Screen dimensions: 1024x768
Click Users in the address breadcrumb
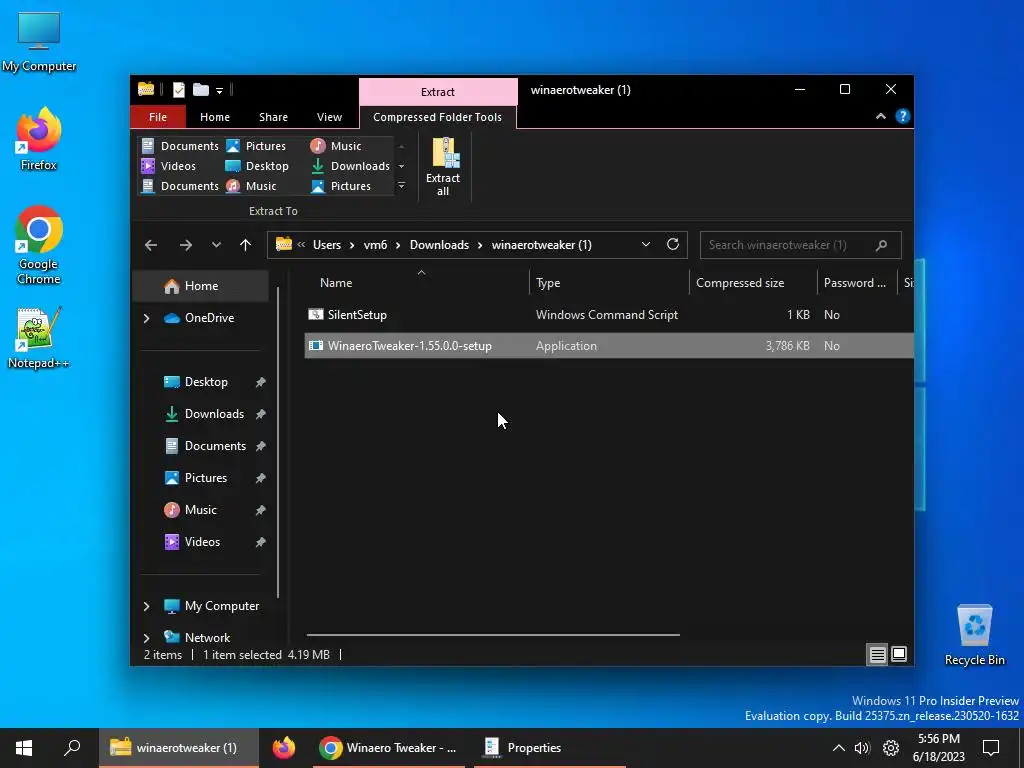(327, 245)
